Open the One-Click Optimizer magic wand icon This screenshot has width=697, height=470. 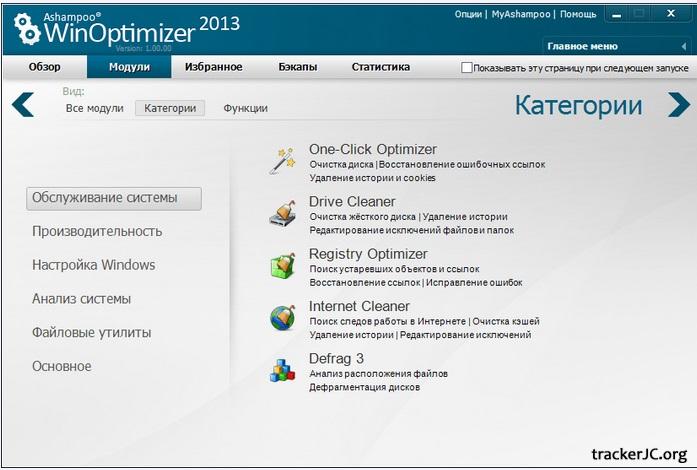282,161
